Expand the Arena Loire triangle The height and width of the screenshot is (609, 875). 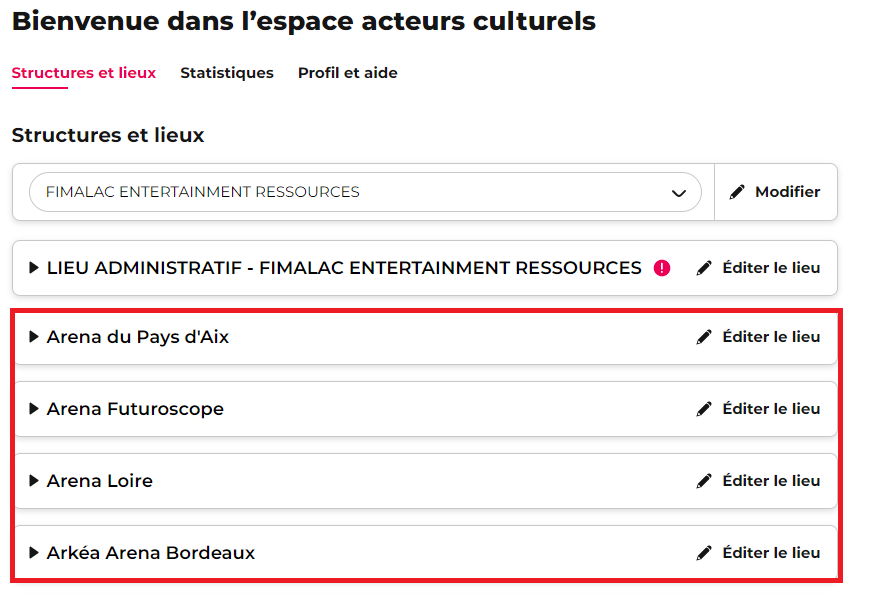pyautogui.click(x=33, y=481)
